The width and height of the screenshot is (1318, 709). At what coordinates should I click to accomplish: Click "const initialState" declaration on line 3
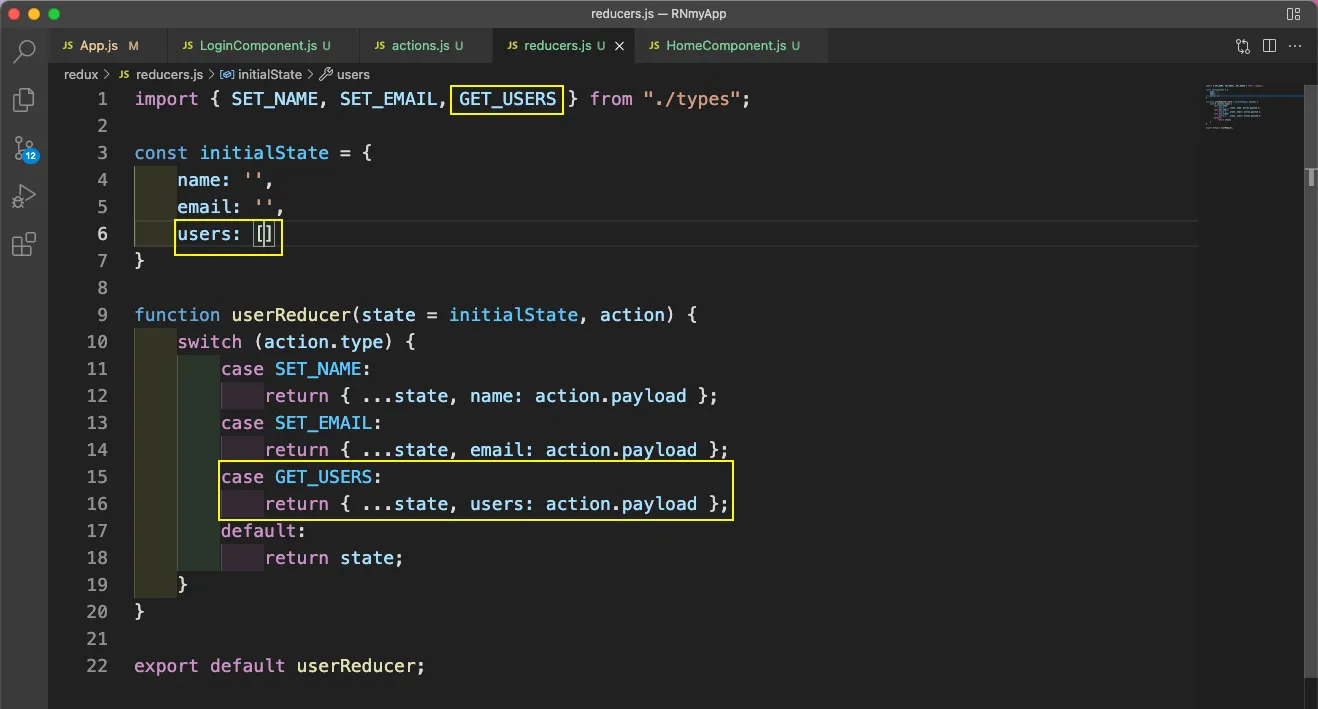[232, 153]
